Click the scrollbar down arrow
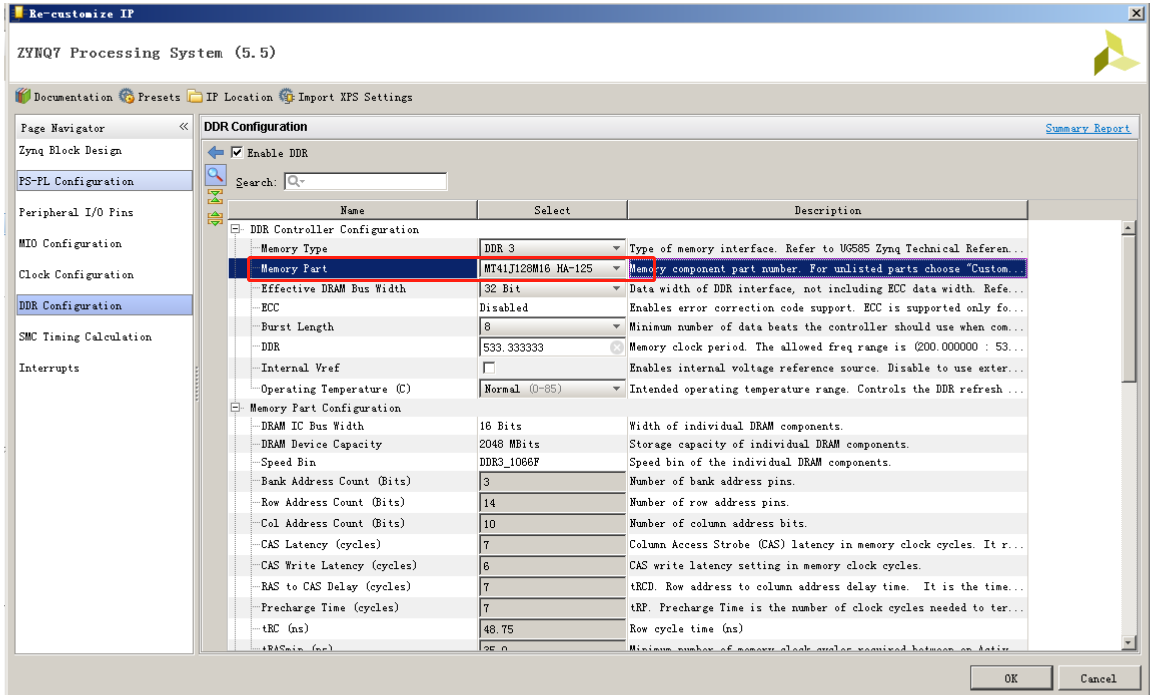 [1129, 642]
